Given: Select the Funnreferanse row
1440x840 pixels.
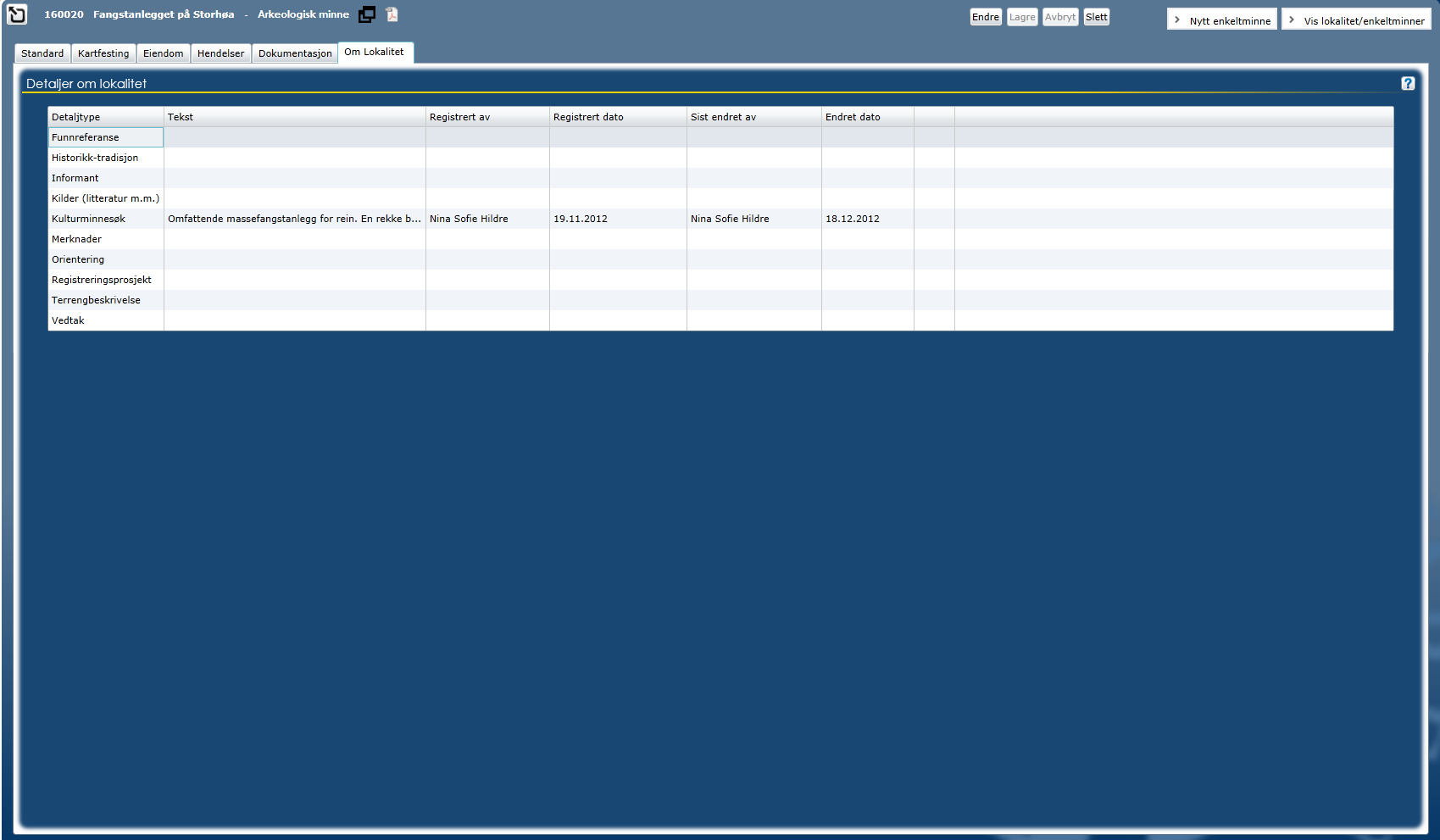Looking at the screenshot, I should [720, 137].
